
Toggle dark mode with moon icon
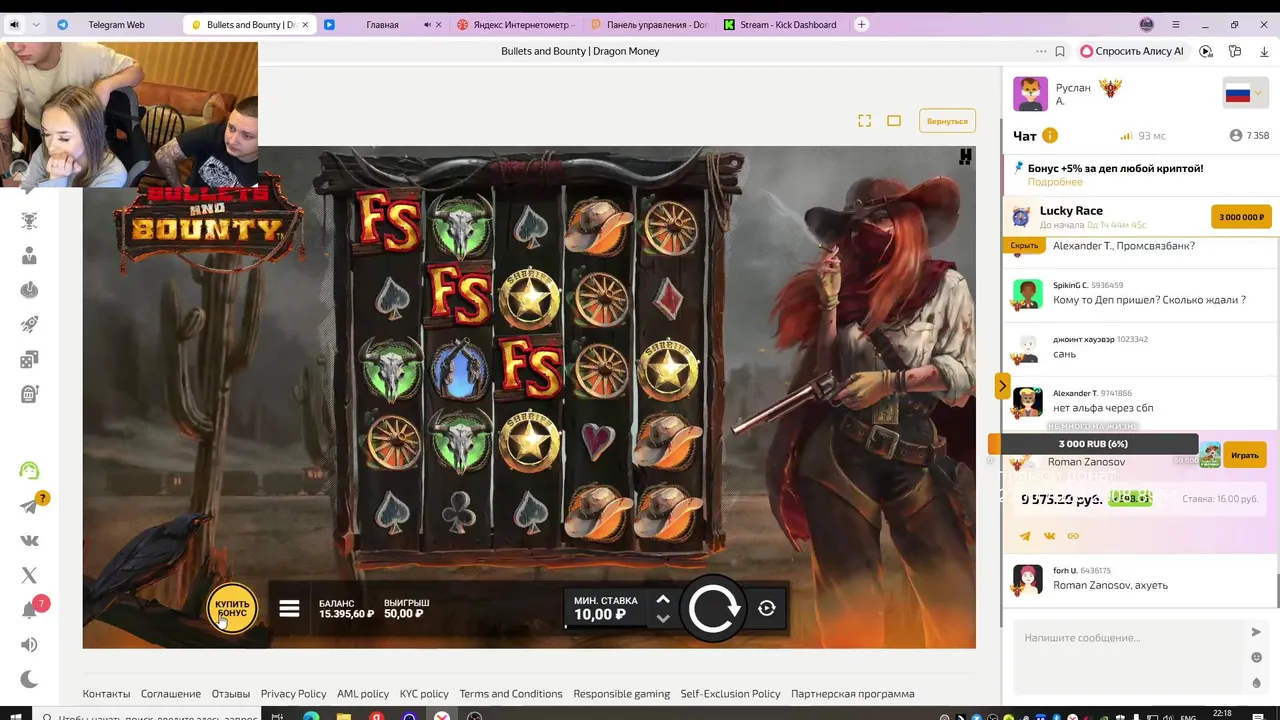(29, 680)
